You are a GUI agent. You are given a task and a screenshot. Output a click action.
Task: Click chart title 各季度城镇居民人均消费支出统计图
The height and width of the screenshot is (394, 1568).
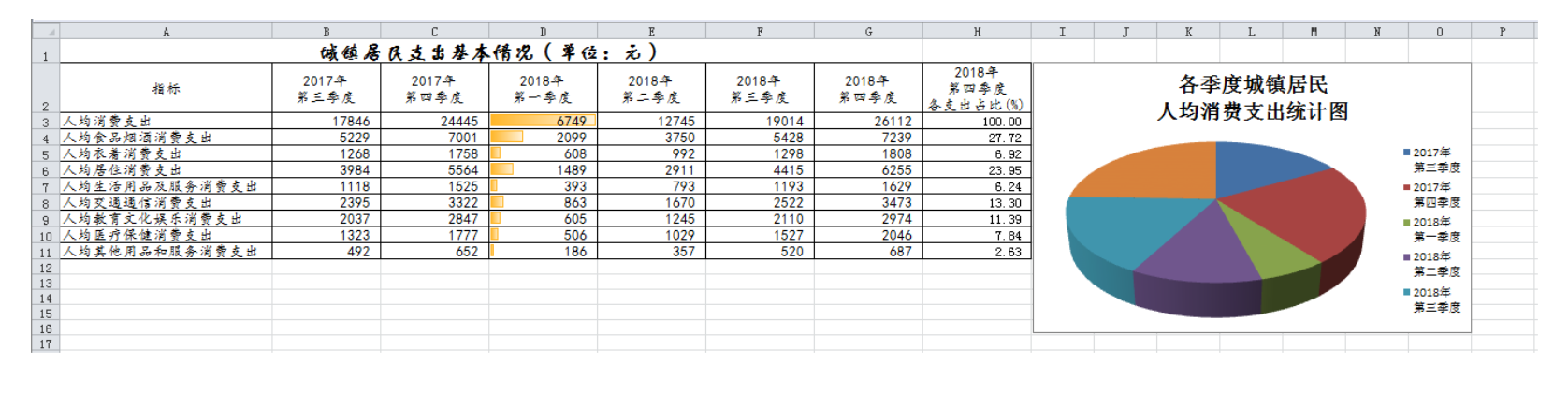tap(1252, 98)
